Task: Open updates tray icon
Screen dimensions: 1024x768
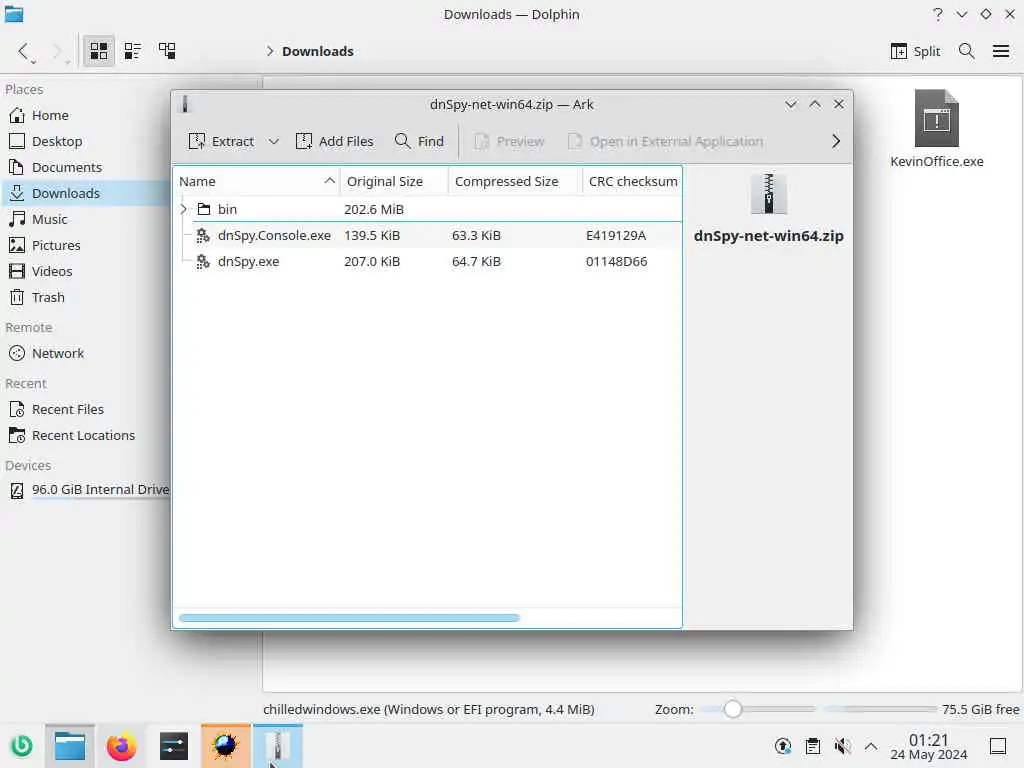Action: coord(783,746)
